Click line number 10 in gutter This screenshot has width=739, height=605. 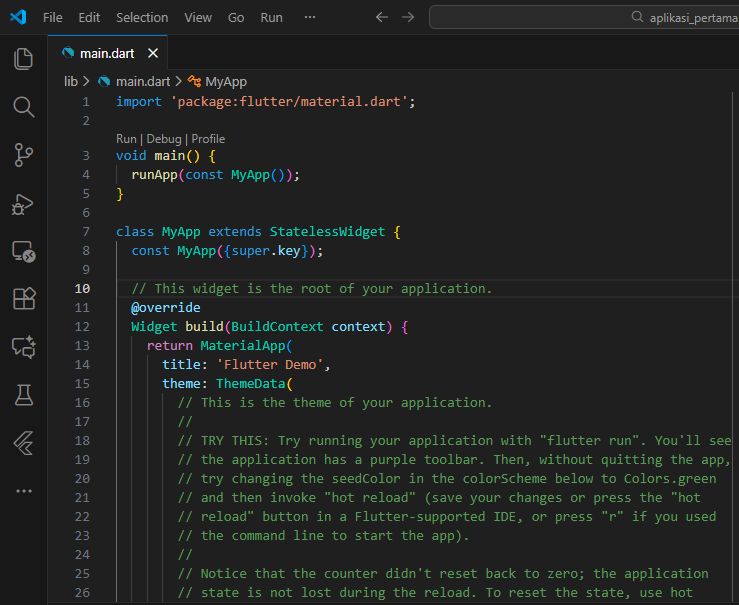pyautogui.click(x=82, y=288)
